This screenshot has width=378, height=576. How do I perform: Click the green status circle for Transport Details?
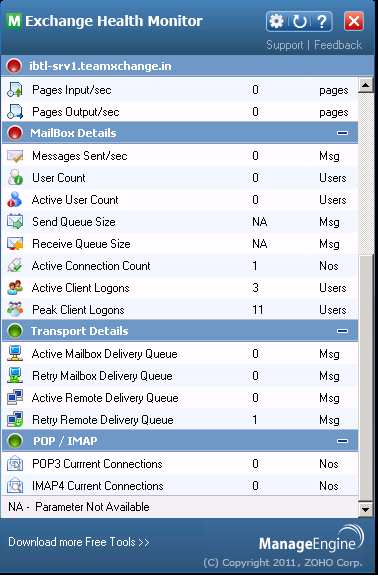click(15, 331)
